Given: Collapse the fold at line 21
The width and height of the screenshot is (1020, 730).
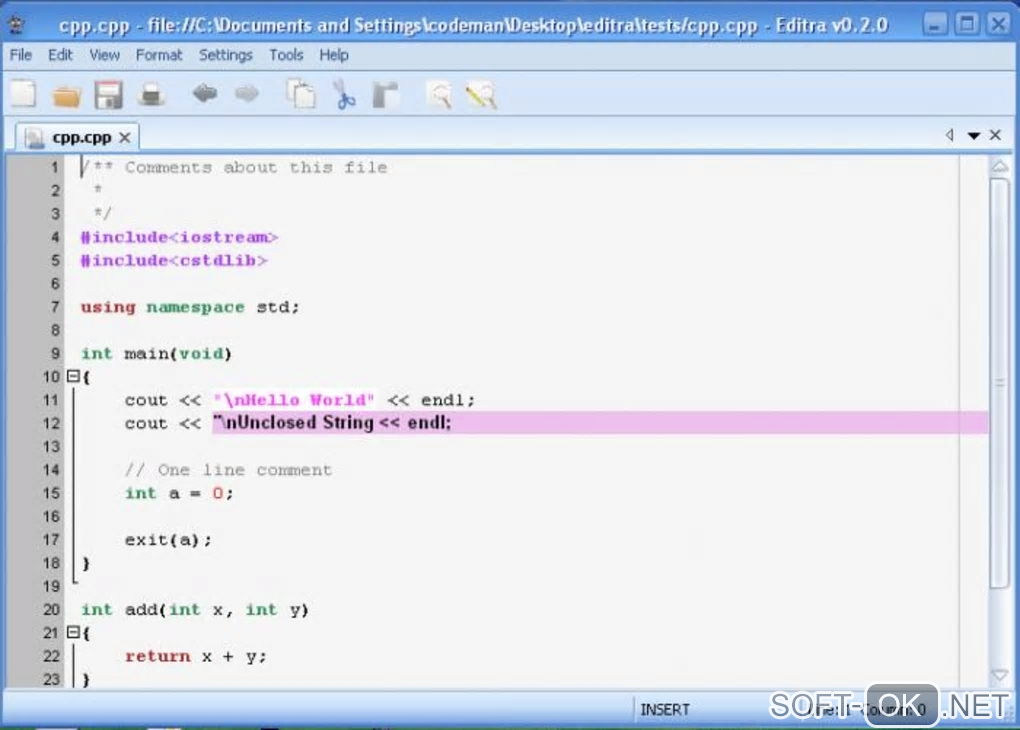Looking at the screenshot, I should click(x=74, y=632).
